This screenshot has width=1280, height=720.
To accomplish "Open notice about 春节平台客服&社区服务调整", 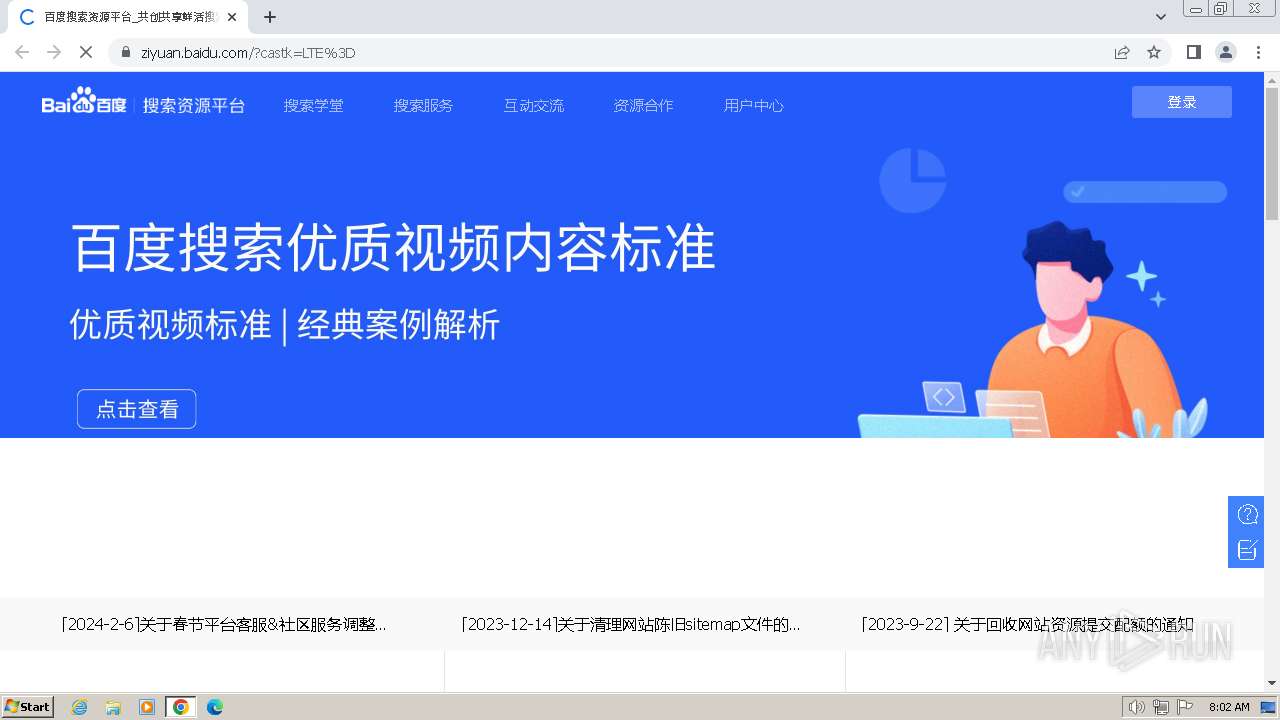I will [x=224, y=625].
